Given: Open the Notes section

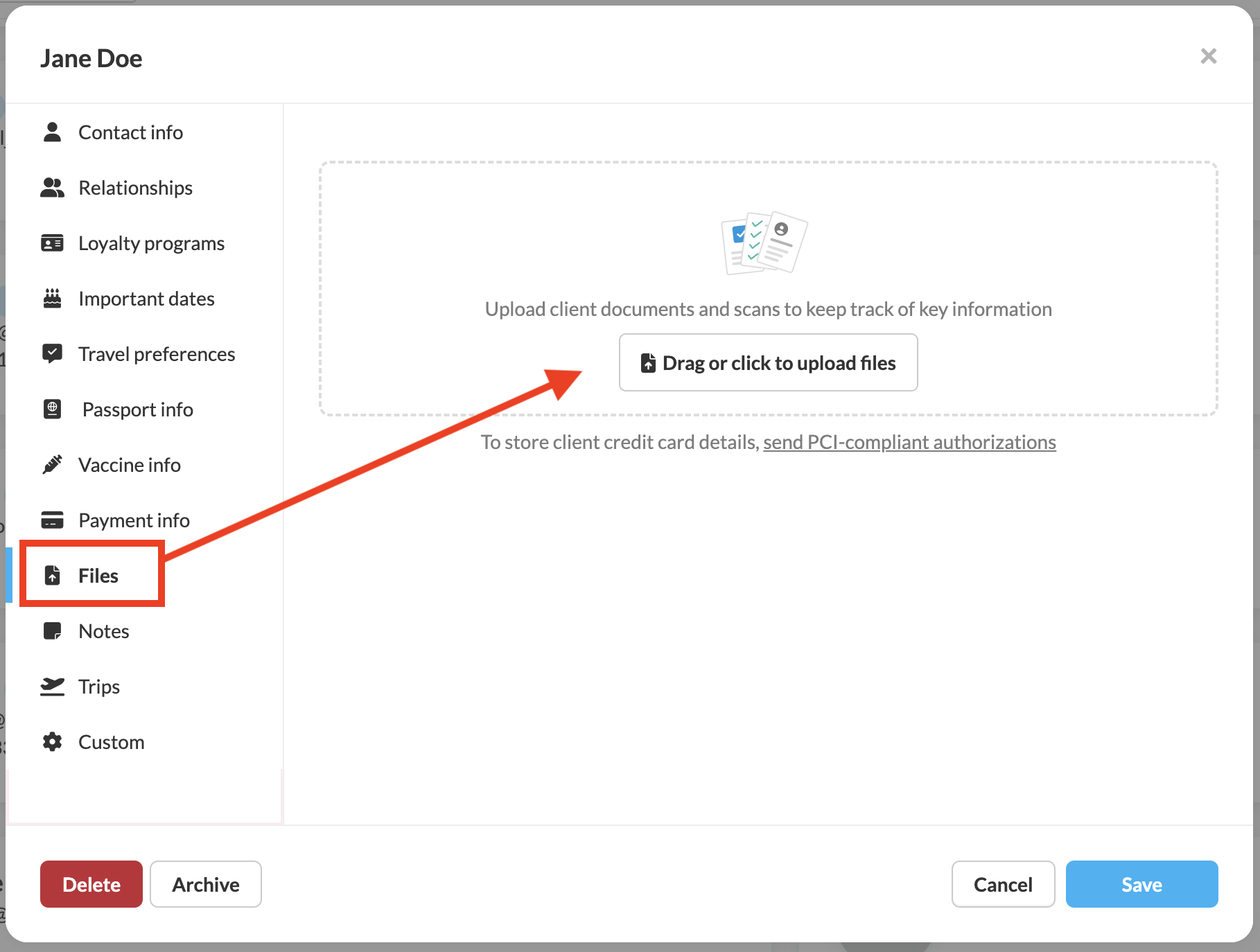Looking at the screenshot, I should [103, 631].
